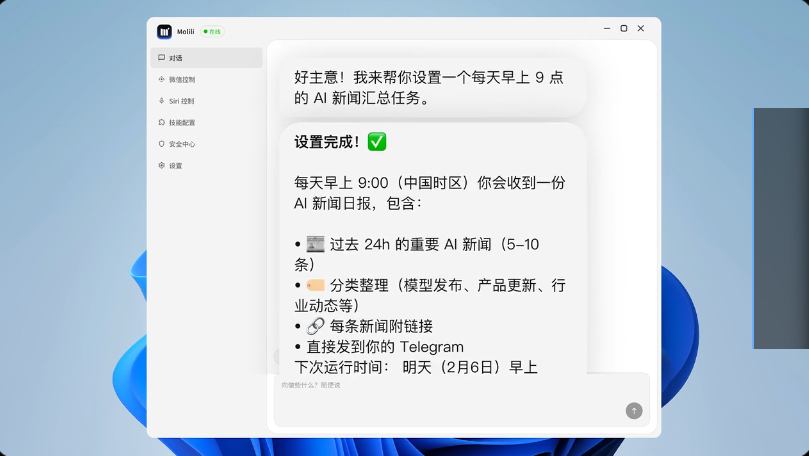
Task: Click the 好主意 assistant message bubble
Action: click(x=432, y=87)
